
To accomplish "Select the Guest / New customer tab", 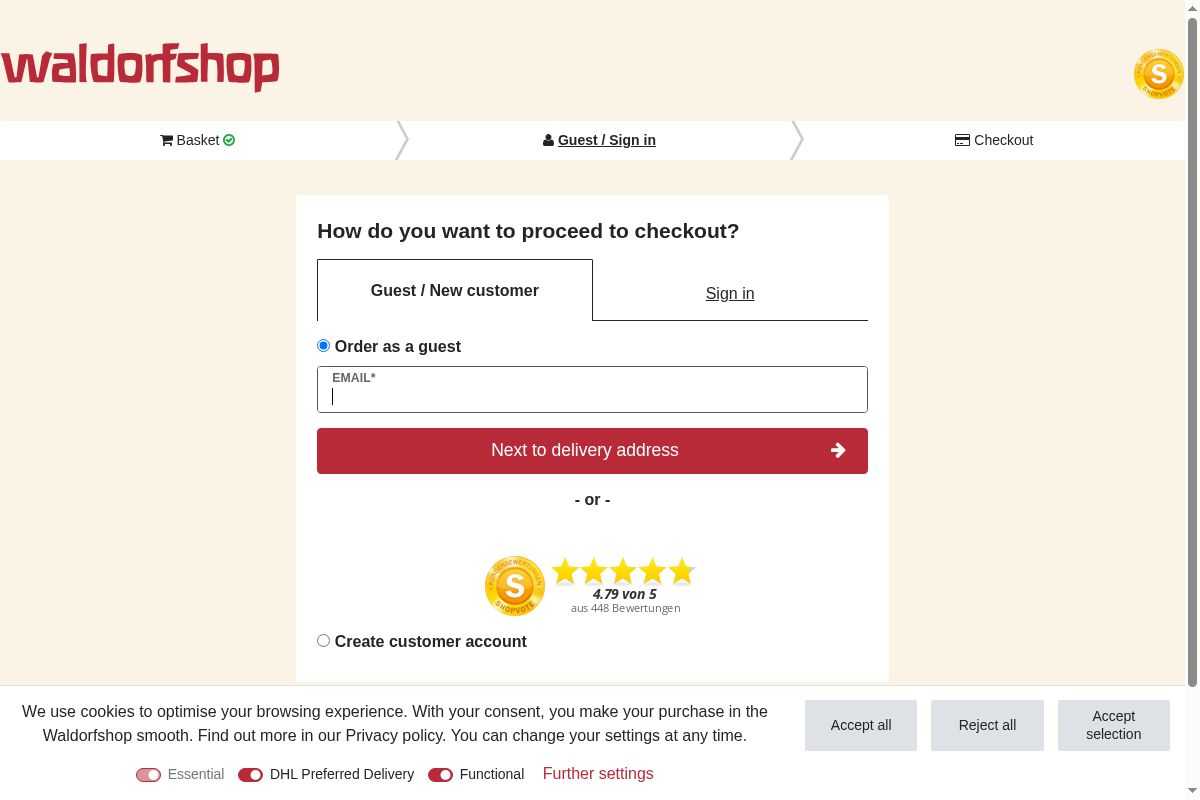I will (455, 291).
